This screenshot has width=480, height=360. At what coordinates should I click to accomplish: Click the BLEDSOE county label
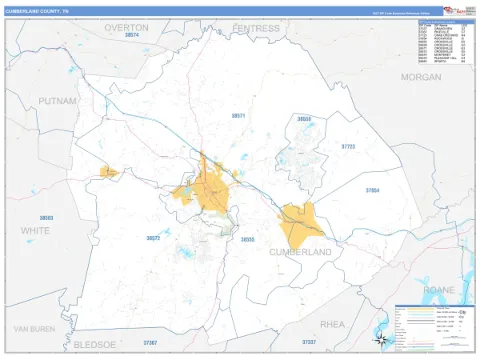click(x=95, y=345)
